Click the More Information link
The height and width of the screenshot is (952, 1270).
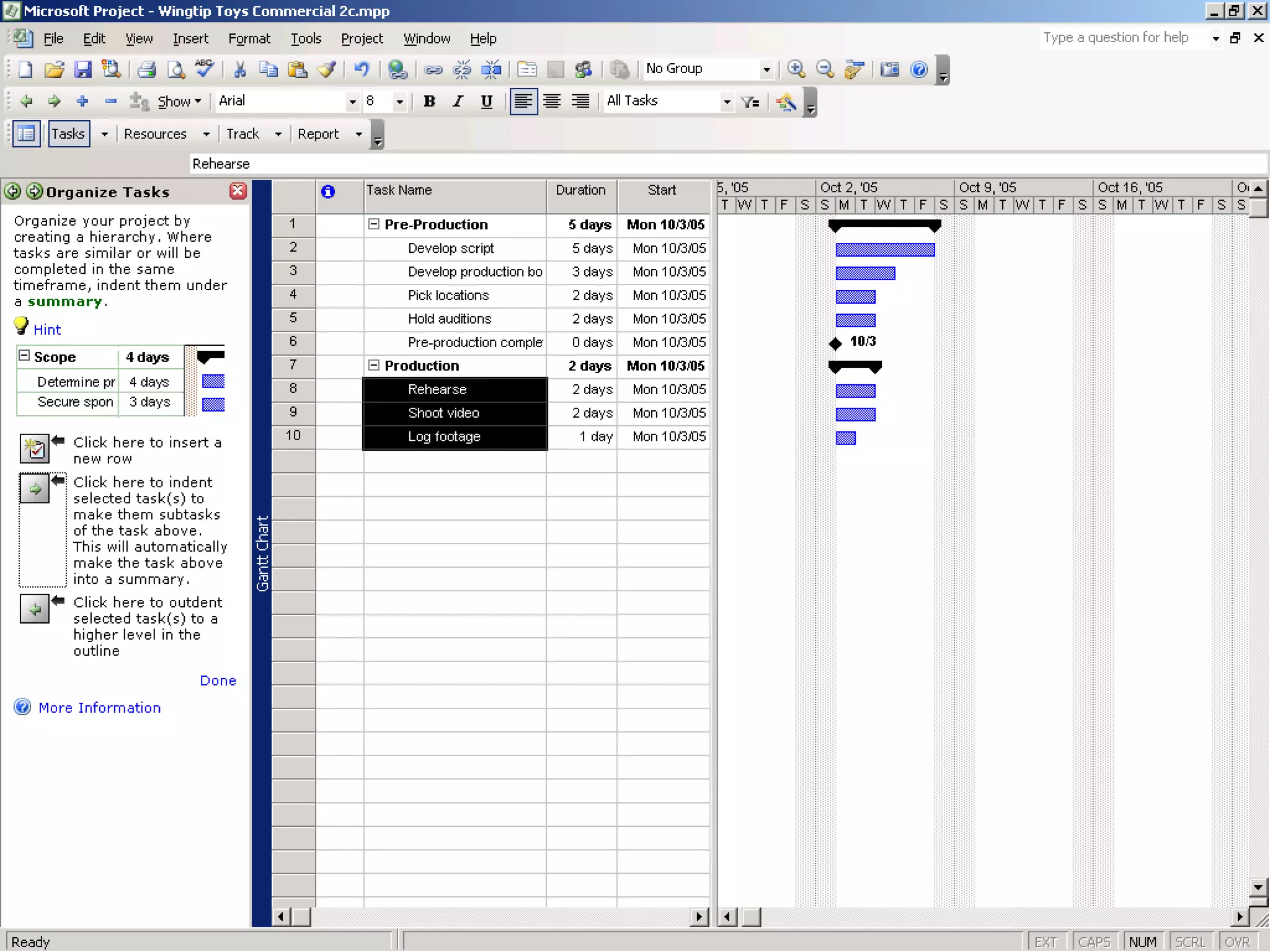tap(99, 708)
